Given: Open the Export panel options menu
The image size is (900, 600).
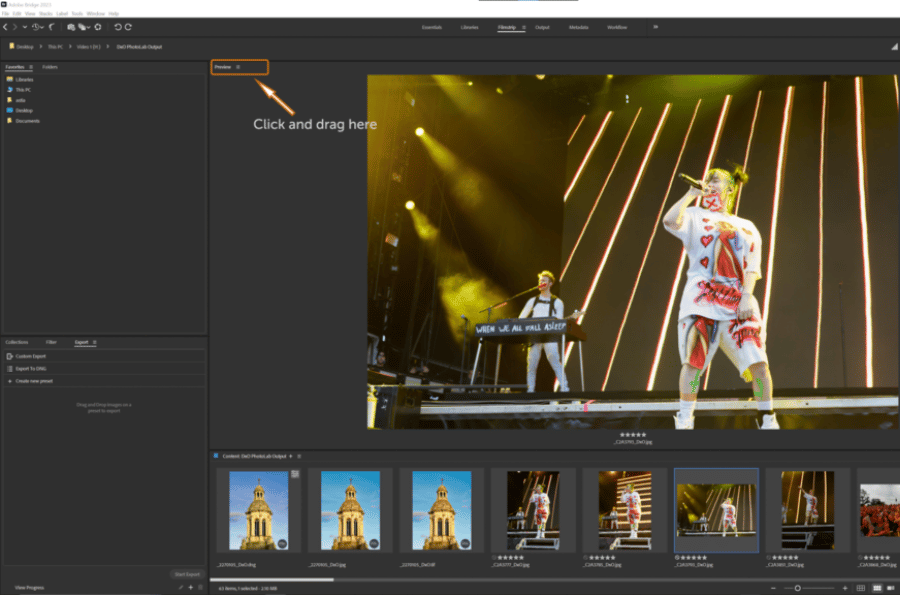Looking at the screenshot, I should point(94,342).
